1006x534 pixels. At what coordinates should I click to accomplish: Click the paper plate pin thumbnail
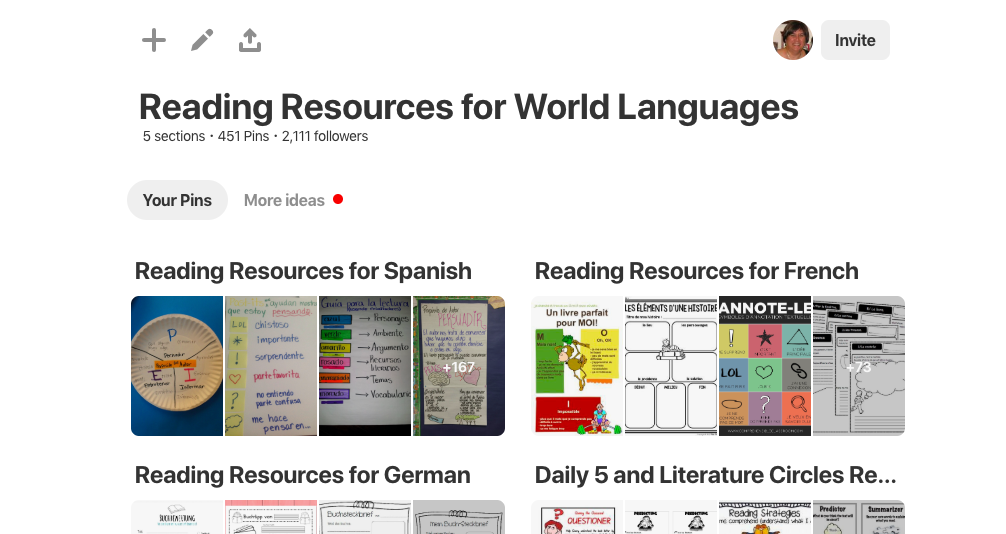[177, 366]
